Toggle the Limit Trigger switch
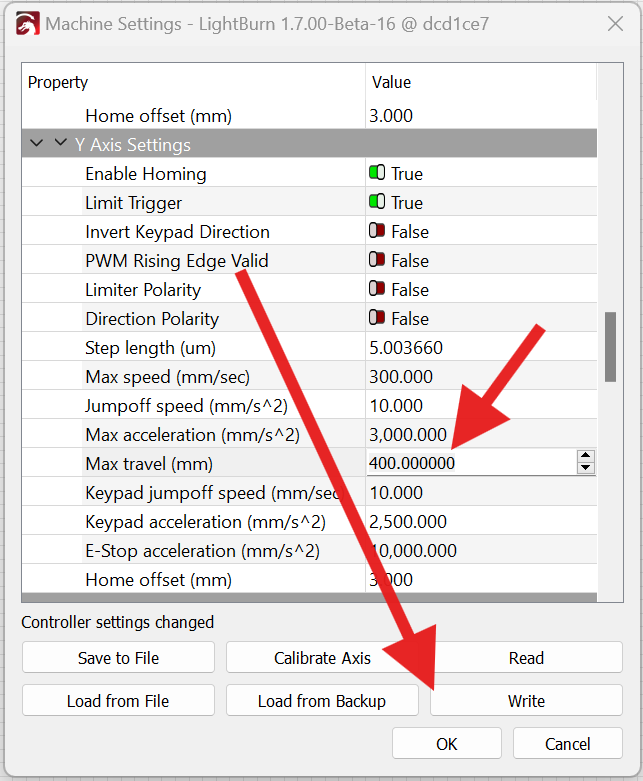This screenshot has height=781, width=643. [x=377, y=202]
